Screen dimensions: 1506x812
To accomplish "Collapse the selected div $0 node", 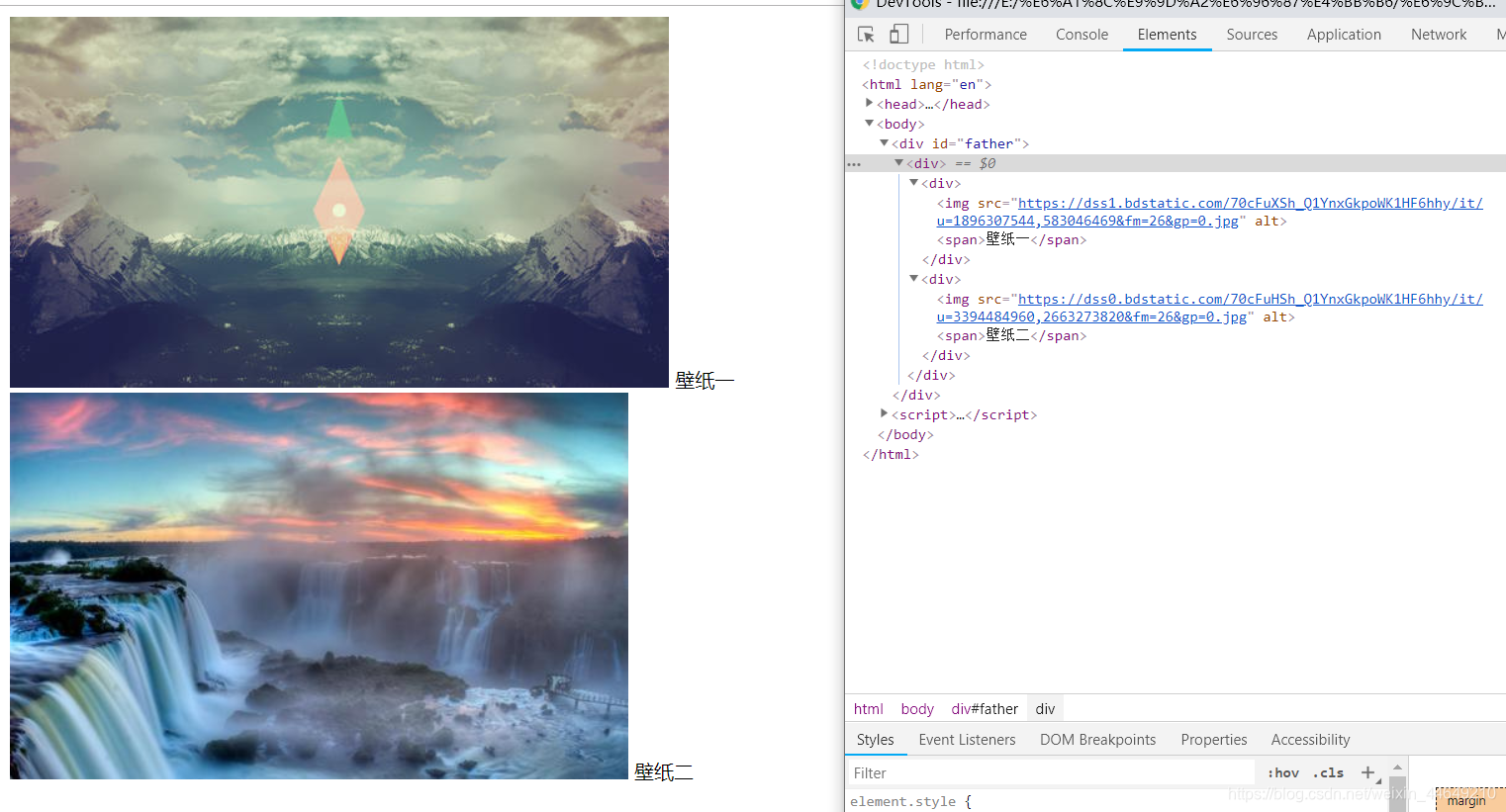I will coord(899,163).
